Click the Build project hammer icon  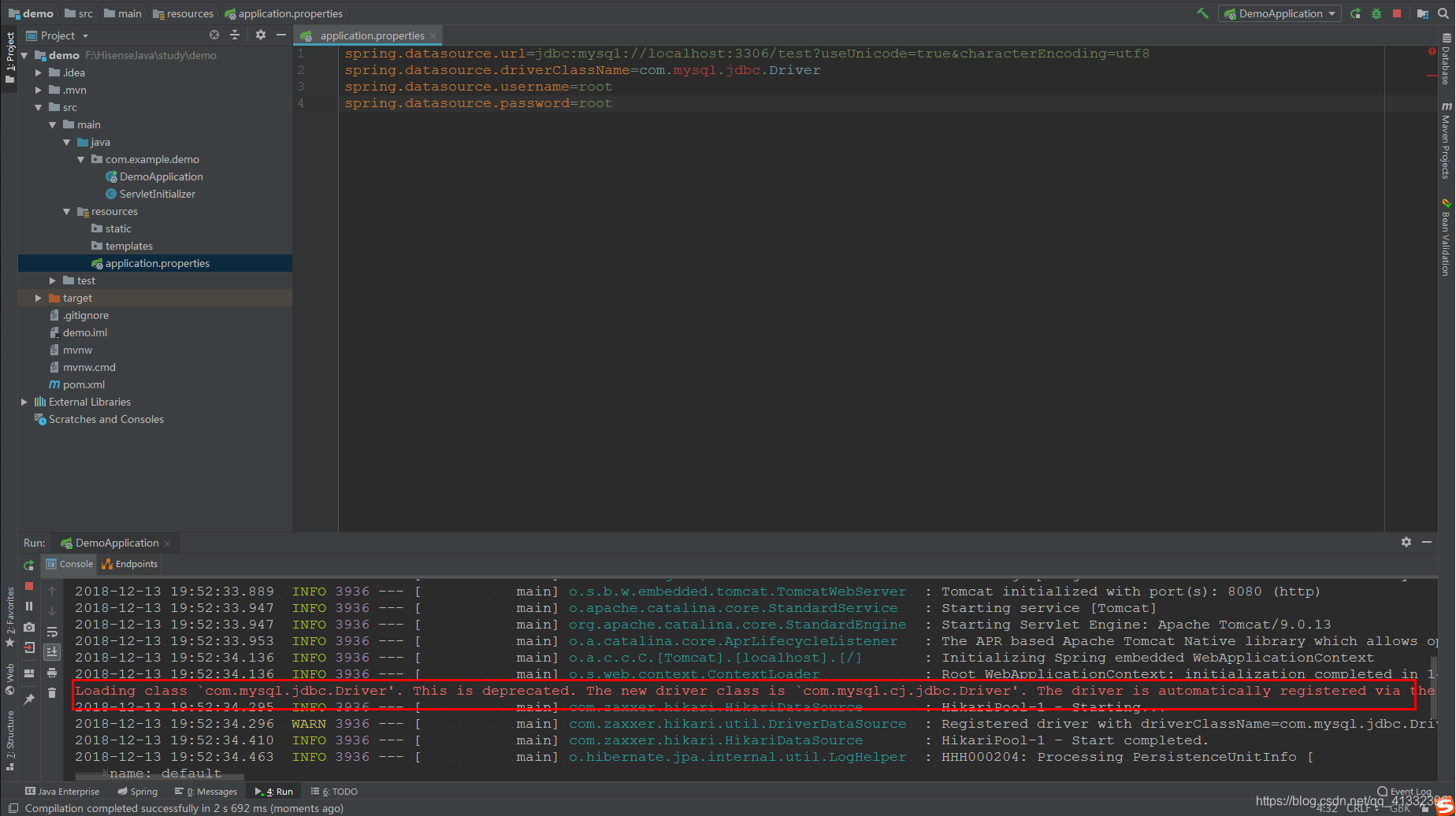tap(1202, 13)
